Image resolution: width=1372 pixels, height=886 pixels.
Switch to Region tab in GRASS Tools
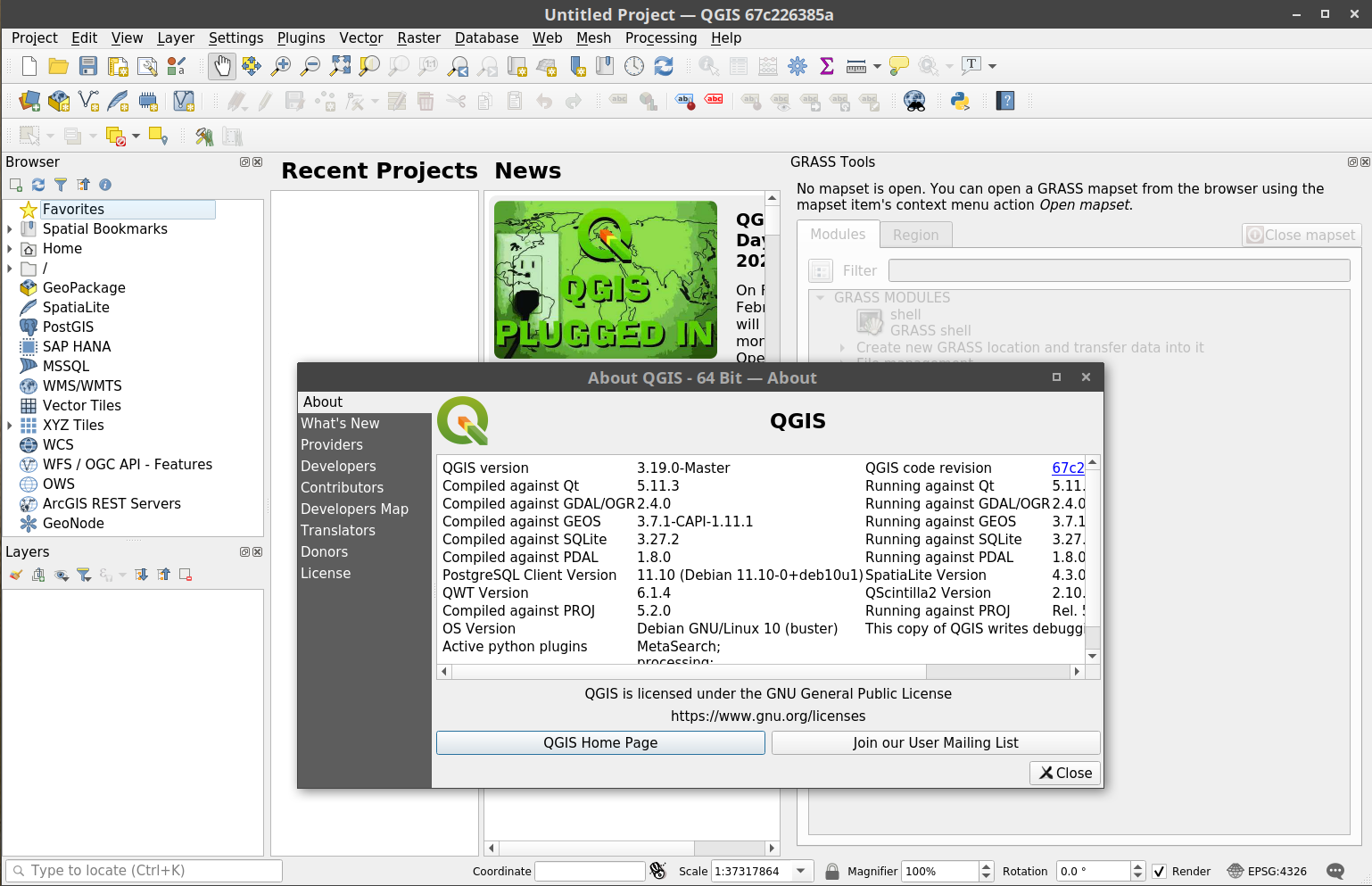(x=916, y=235)
